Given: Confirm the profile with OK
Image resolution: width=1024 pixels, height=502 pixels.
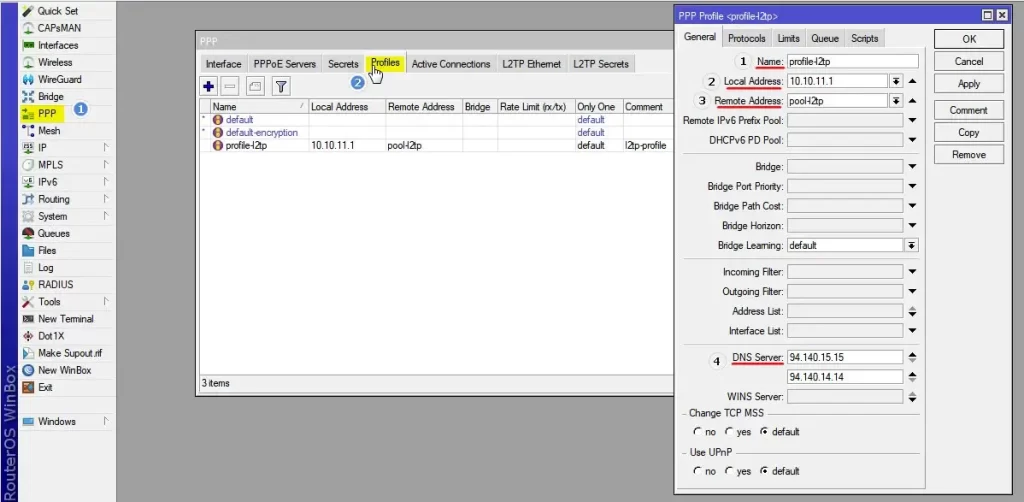Looking at the screenshot, I should click(x=969, y=39).
